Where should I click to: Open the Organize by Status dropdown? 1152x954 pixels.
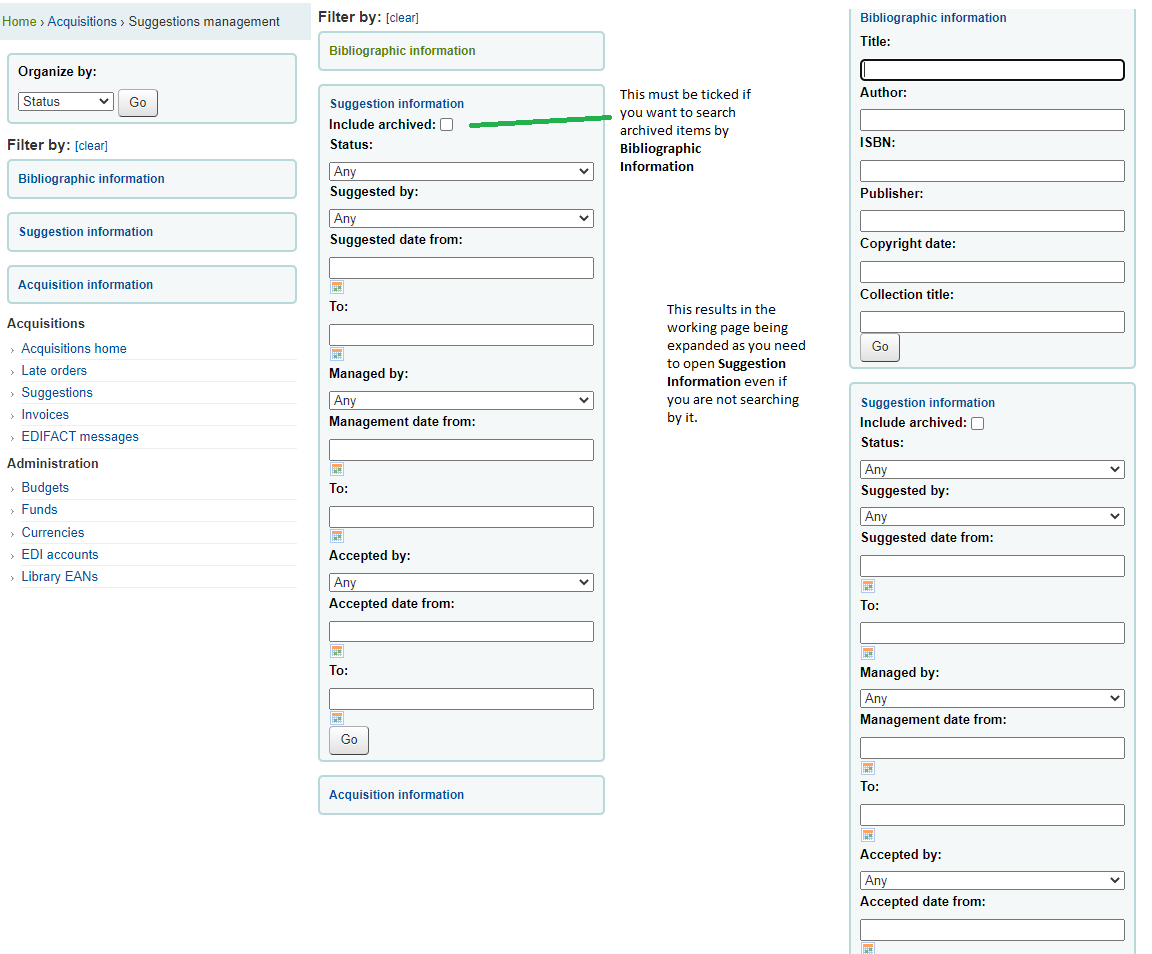(x=66, y=102)
